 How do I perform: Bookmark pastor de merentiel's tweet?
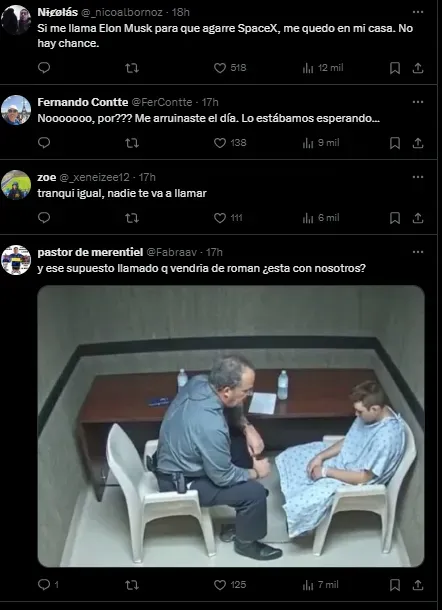pos(395,585)
